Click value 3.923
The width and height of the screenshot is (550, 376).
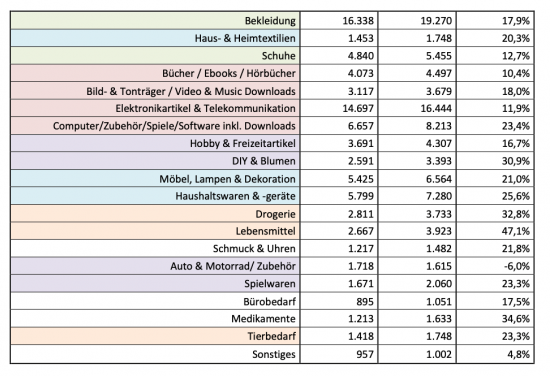[x=439, y=231]
